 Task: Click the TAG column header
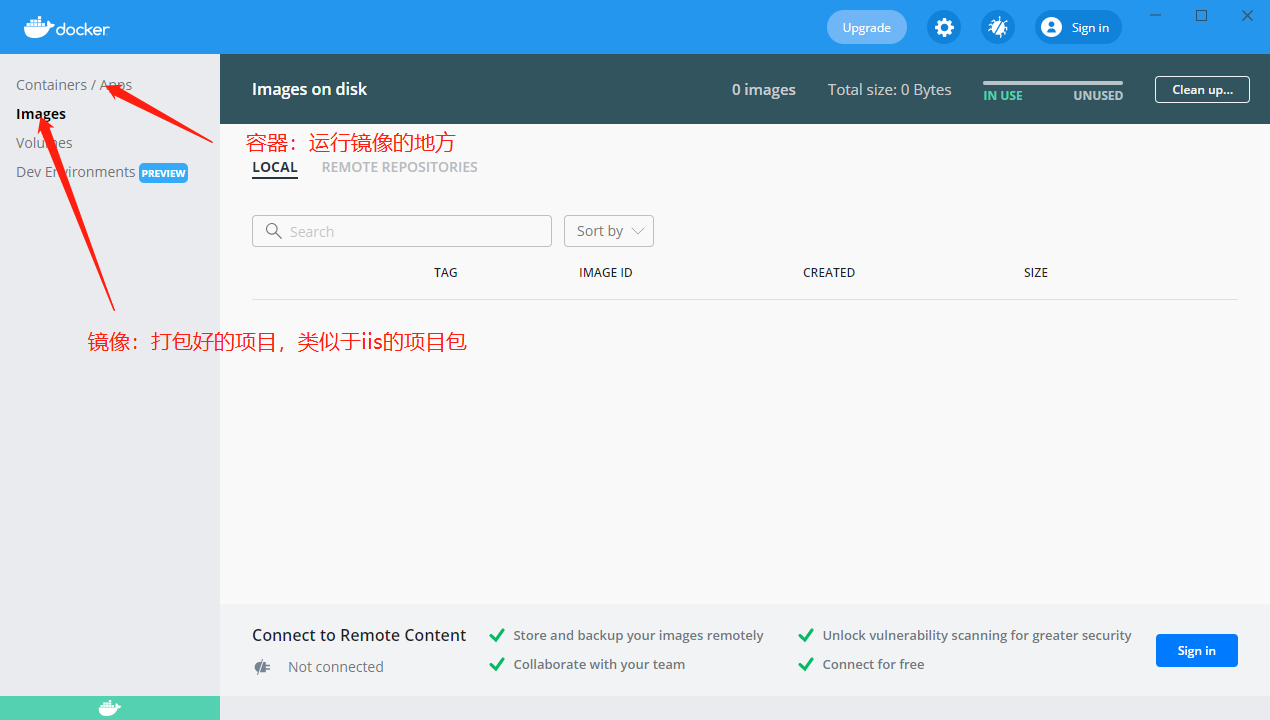coord(446,272)
